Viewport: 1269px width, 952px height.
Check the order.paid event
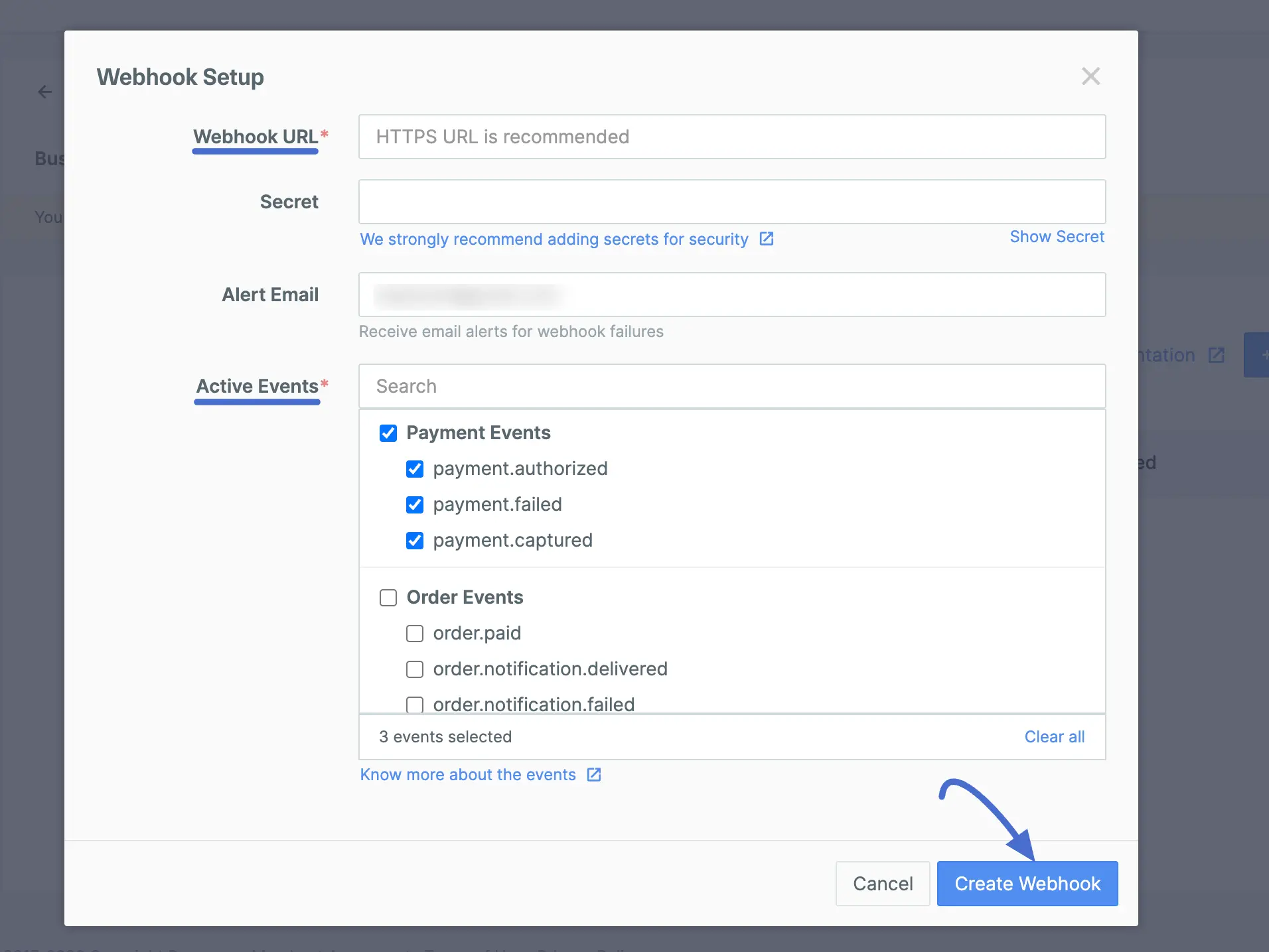tap(414, 634)
